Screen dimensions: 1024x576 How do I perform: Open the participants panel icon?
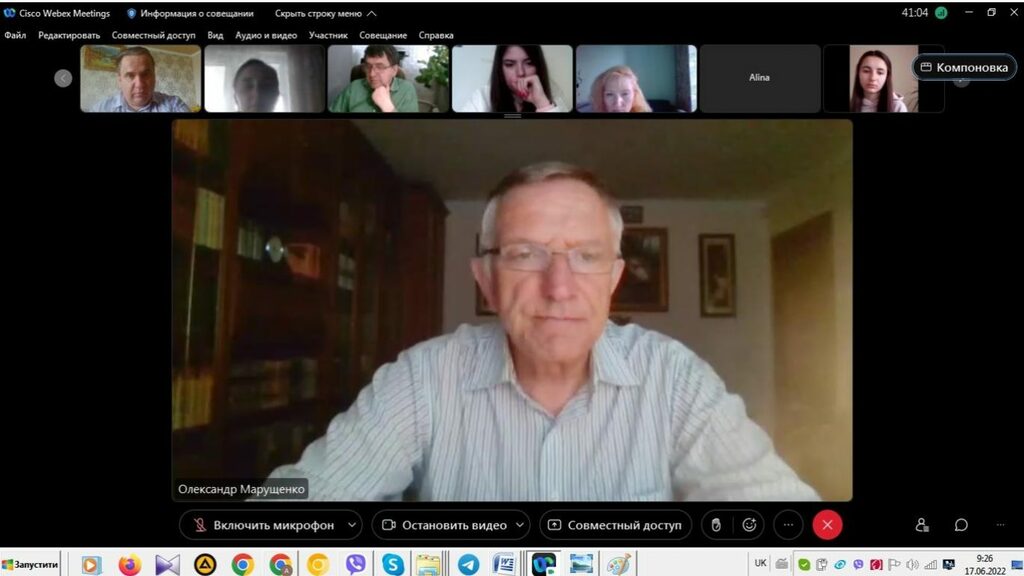(x=922, y=525)
